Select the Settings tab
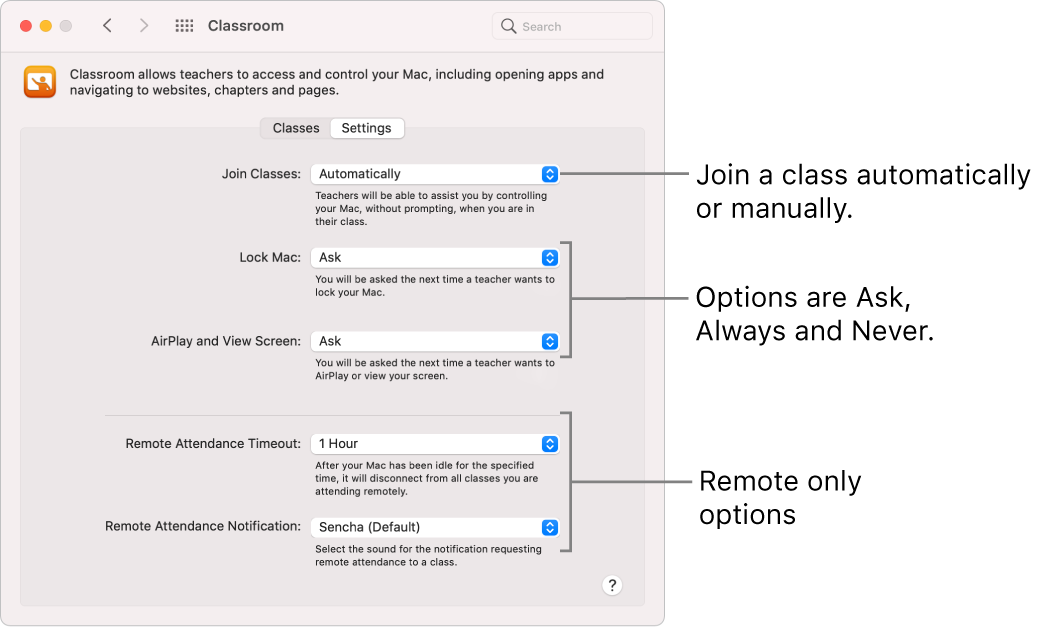 366,128
